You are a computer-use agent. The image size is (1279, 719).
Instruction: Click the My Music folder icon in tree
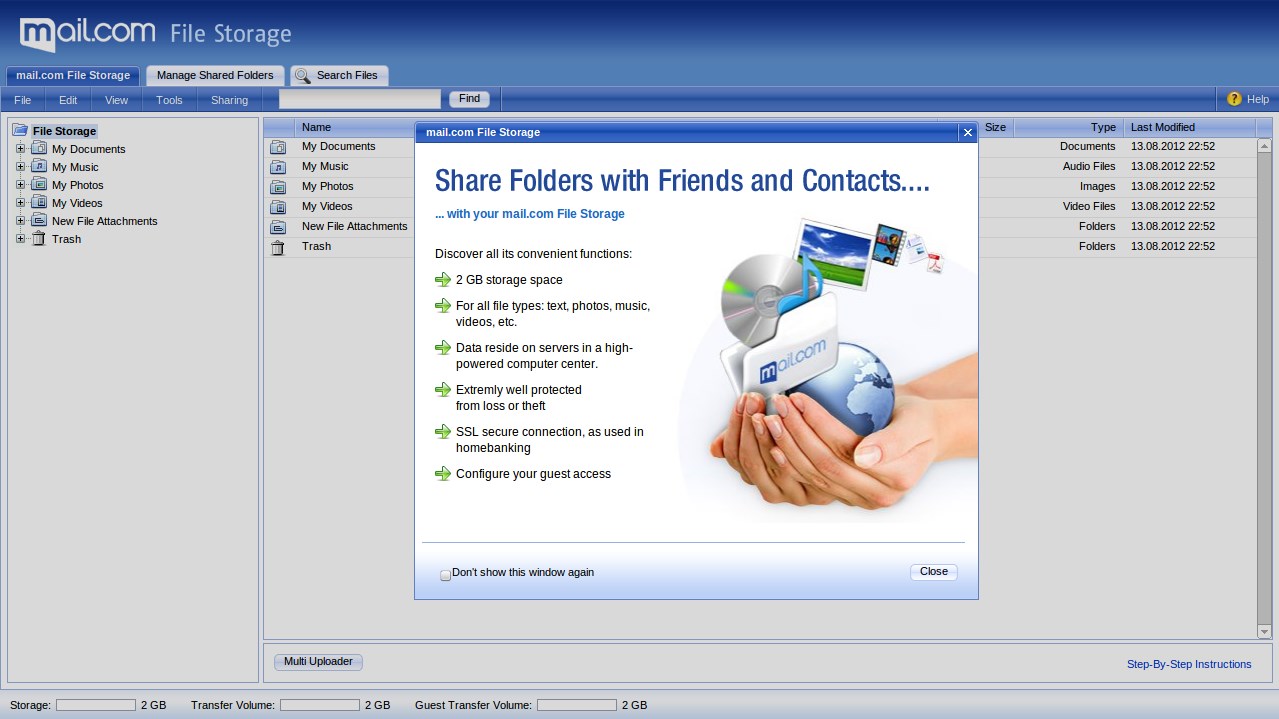point(39,167)
